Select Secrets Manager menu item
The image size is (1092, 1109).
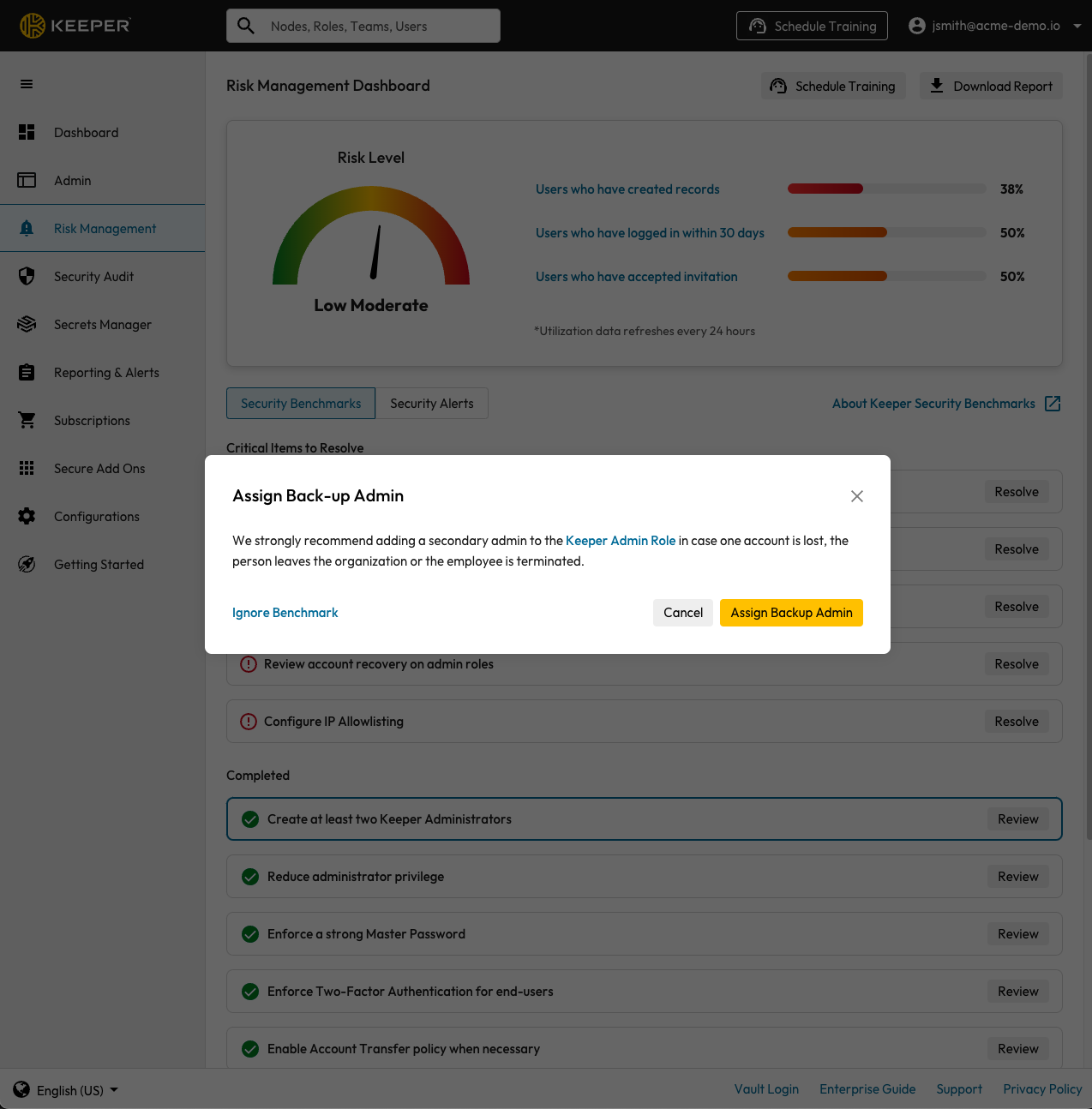tap(103, 324)
